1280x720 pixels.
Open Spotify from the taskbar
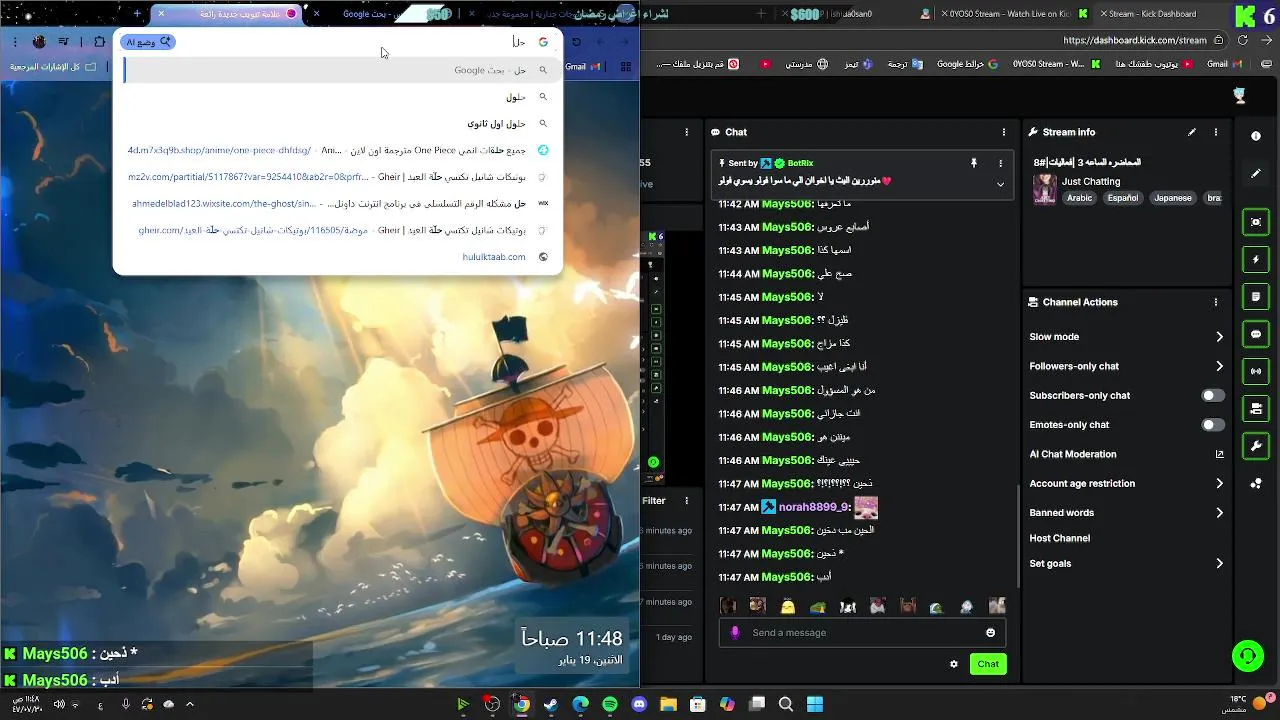[610, 705]
